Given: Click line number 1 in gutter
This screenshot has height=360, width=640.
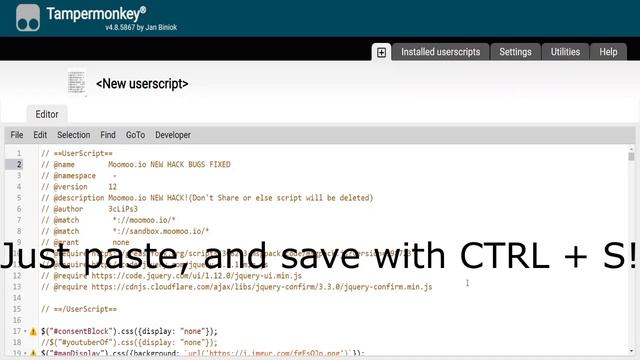Looking at the screenshot, I should [19, 153].
